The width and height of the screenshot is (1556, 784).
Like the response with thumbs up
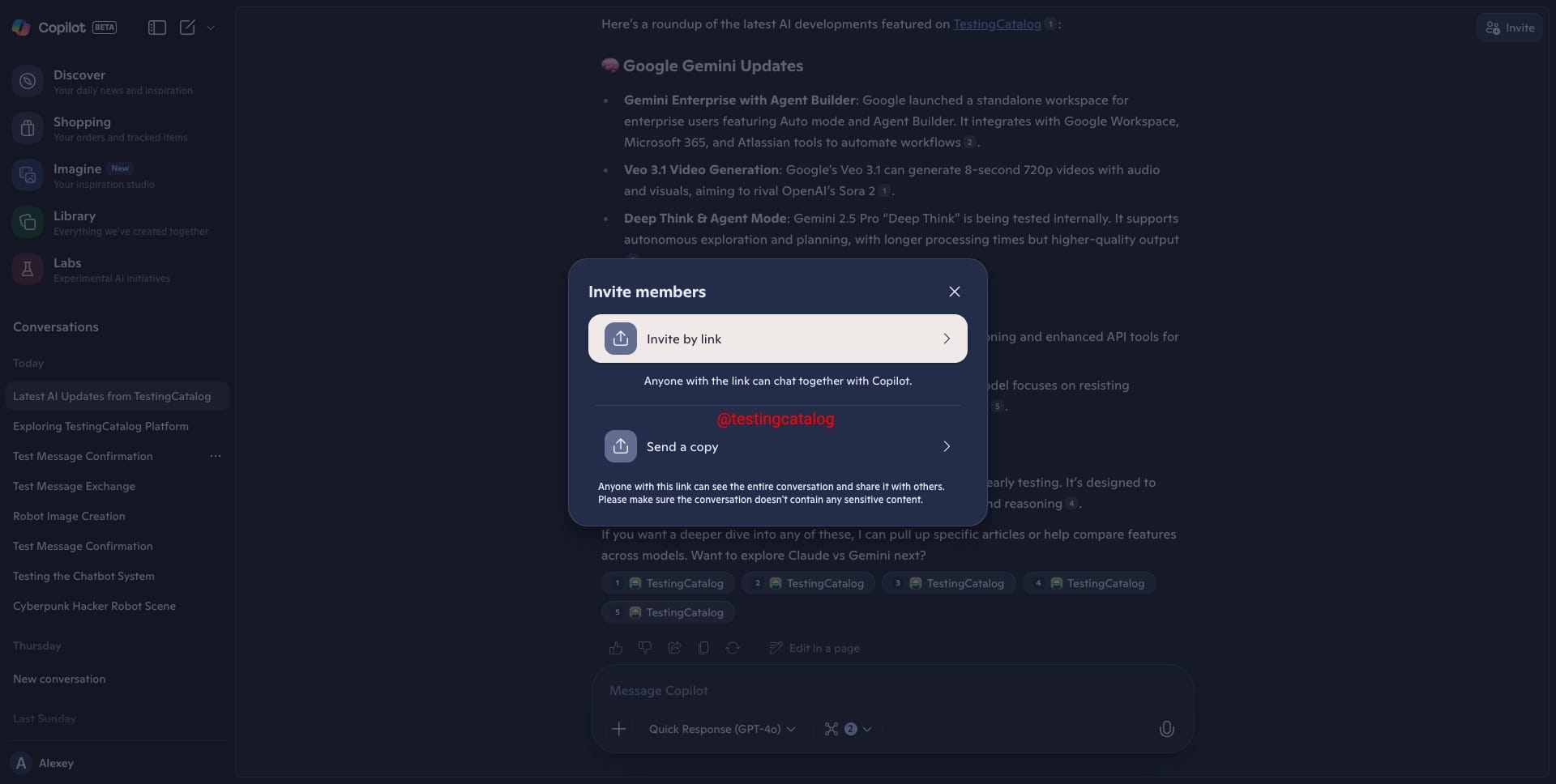(616, 648)
